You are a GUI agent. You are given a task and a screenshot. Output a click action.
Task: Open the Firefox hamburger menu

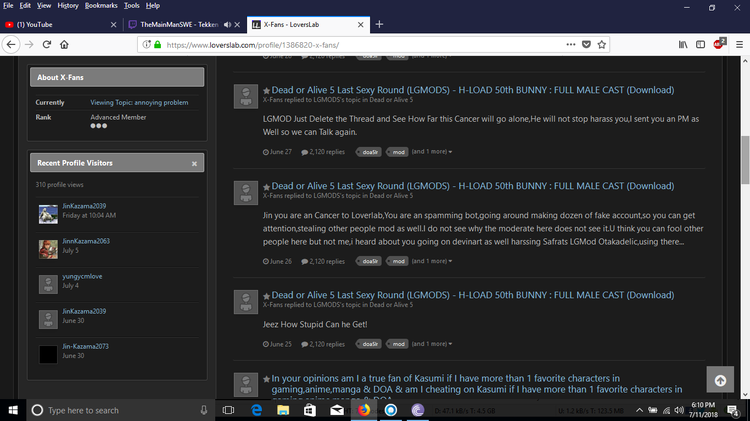[x=739, y=44]
